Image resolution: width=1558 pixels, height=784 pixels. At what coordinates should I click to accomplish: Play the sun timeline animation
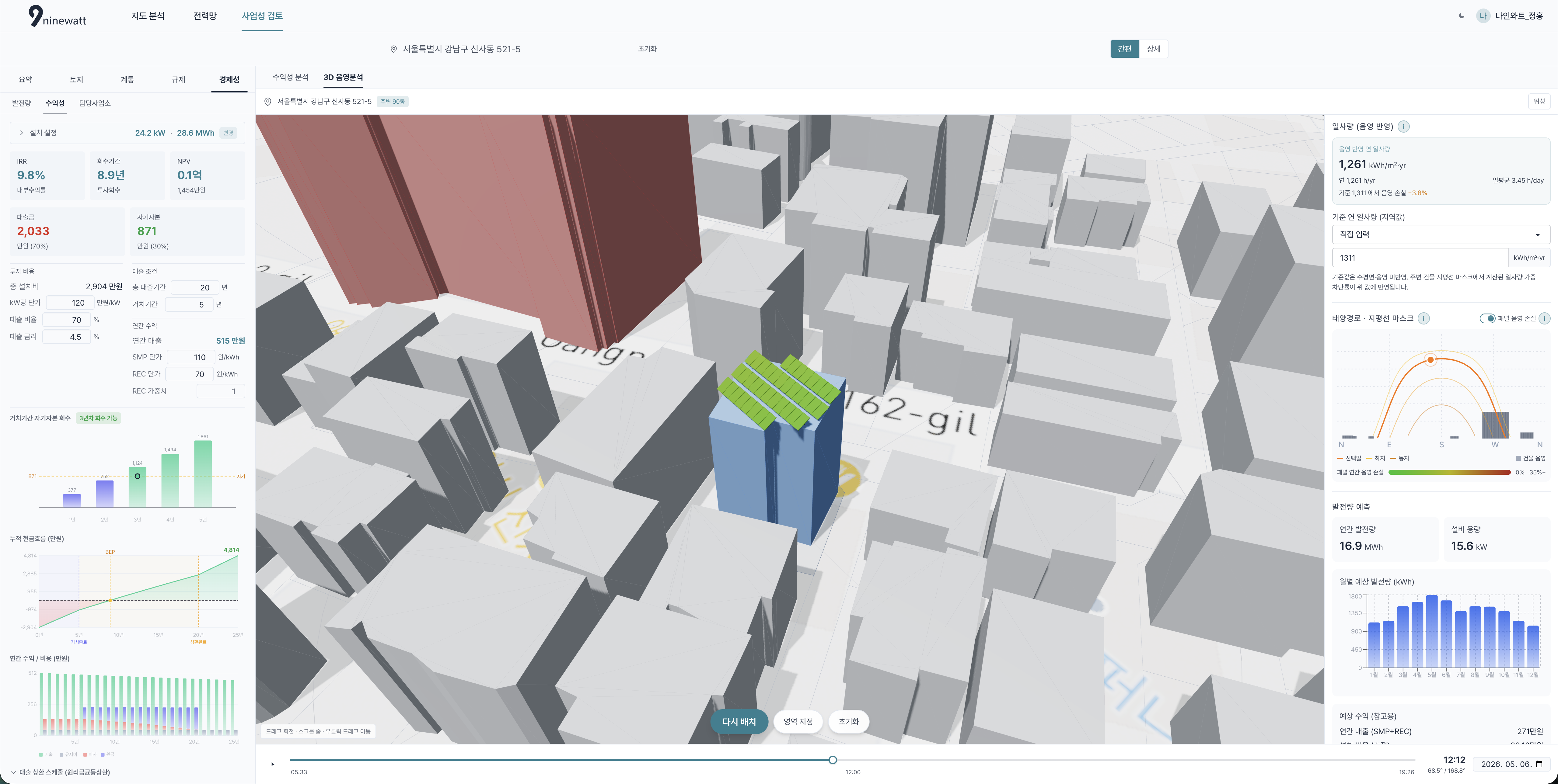[273, 764]
